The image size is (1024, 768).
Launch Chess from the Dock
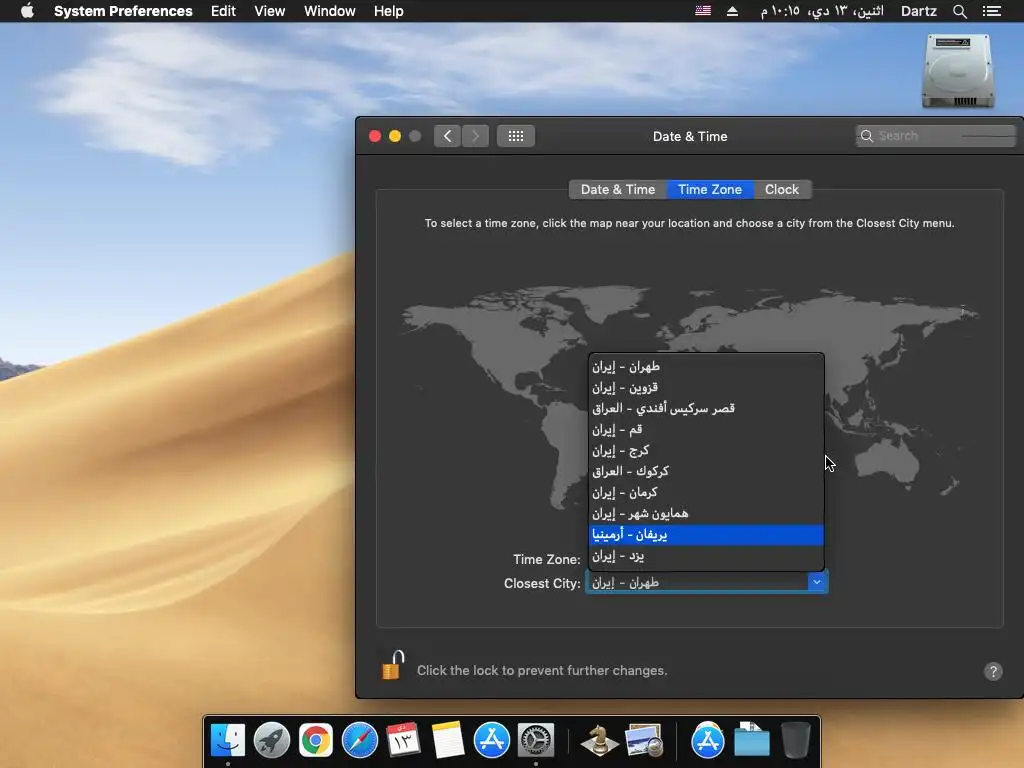coord(600,741)
